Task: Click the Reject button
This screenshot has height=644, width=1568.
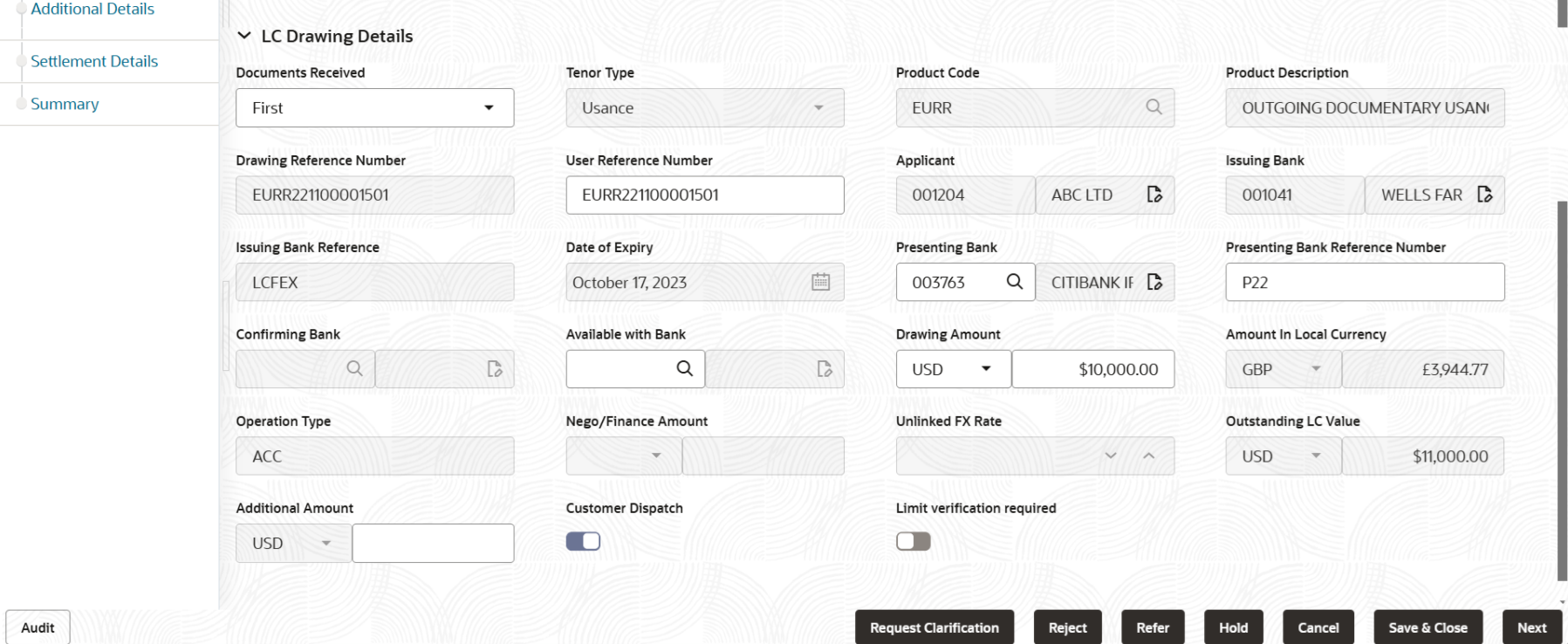Action: [1067, 627]
